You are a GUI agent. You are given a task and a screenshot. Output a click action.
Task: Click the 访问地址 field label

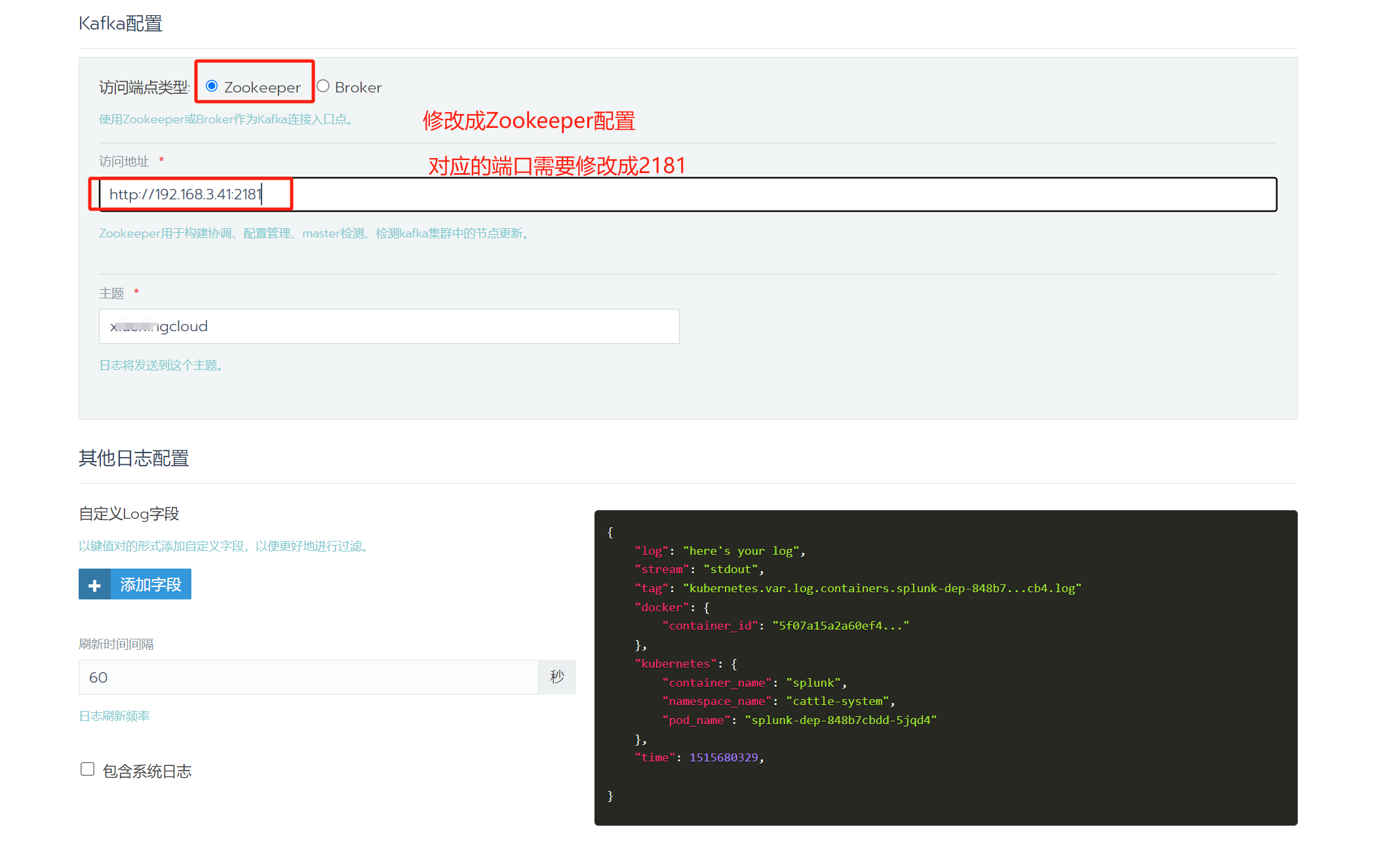tap(124, 161)
